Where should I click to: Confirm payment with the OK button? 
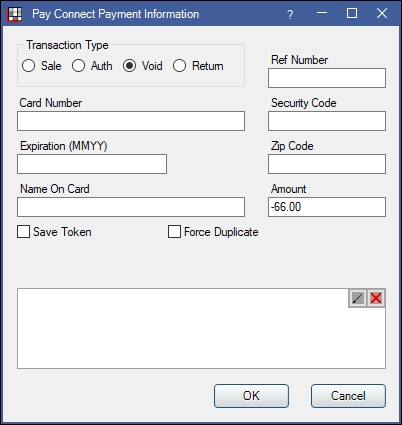pos(251,396)
